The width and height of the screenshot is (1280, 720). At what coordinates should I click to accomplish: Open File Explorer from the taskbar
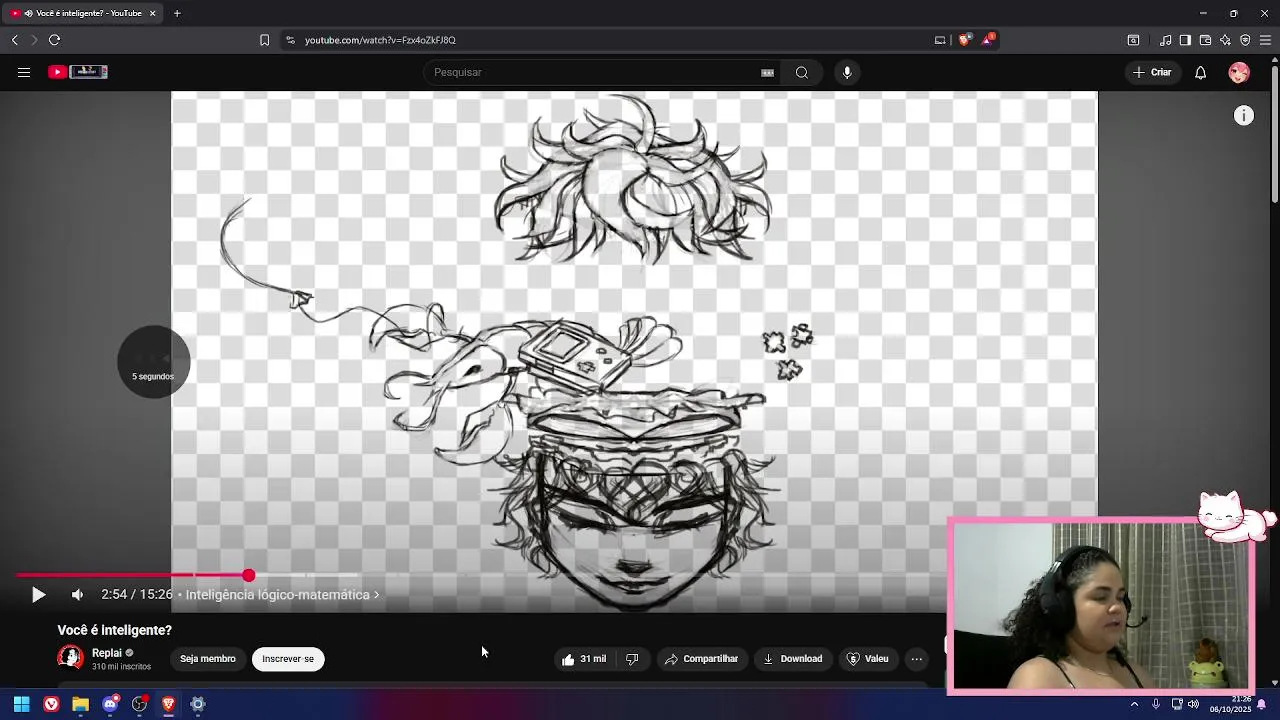coord(80,704)
